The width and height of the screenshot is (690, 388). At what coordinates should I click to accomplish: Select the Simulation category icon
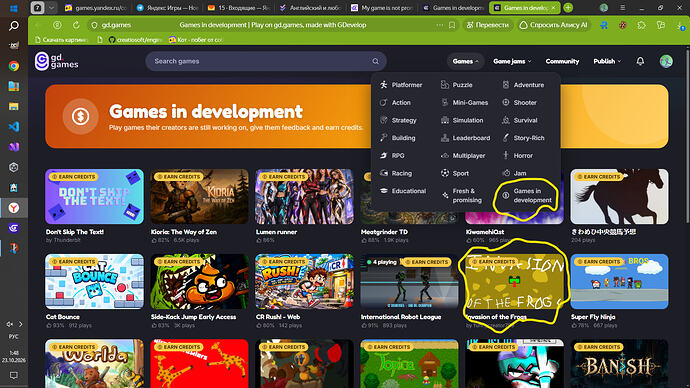point(445,120)
